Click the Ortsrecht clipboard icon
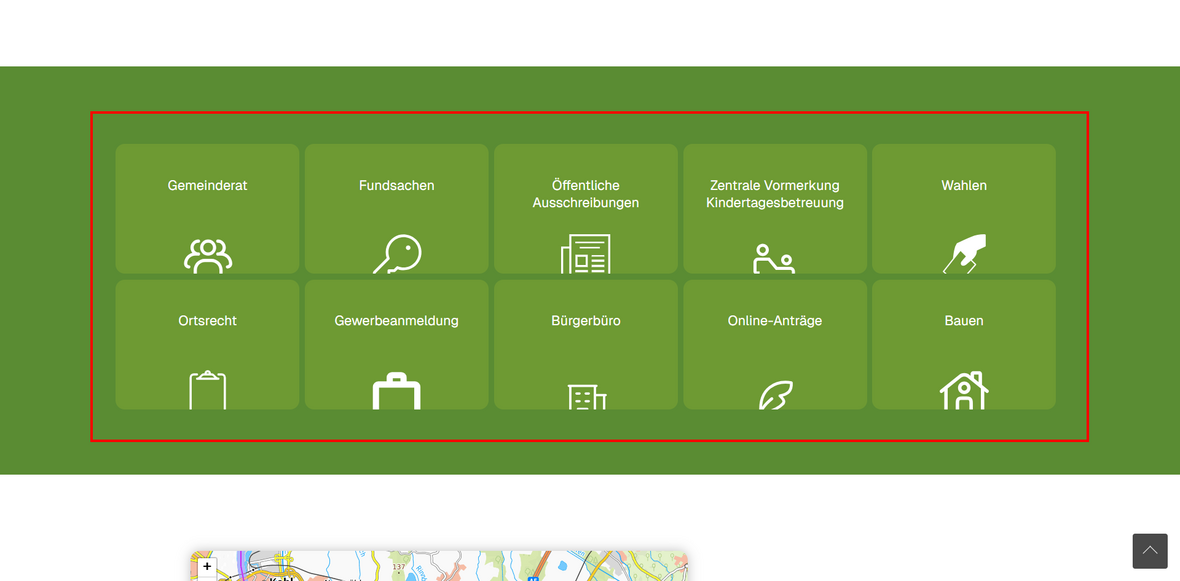The width and height of the screenshot is (1180, 581). point(207,390)
